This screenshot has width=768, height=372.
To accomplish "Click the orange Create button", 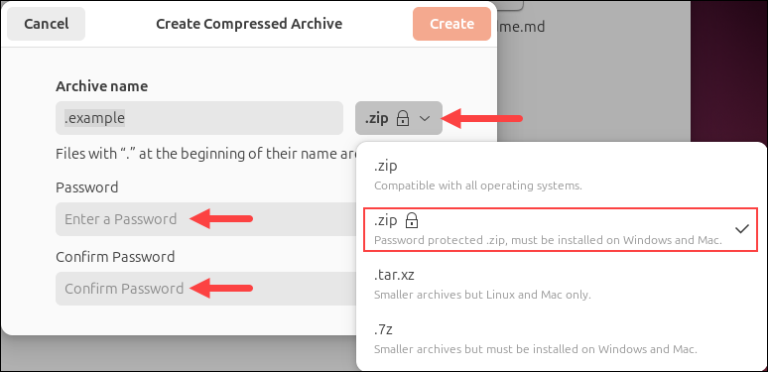I will 452,23.
